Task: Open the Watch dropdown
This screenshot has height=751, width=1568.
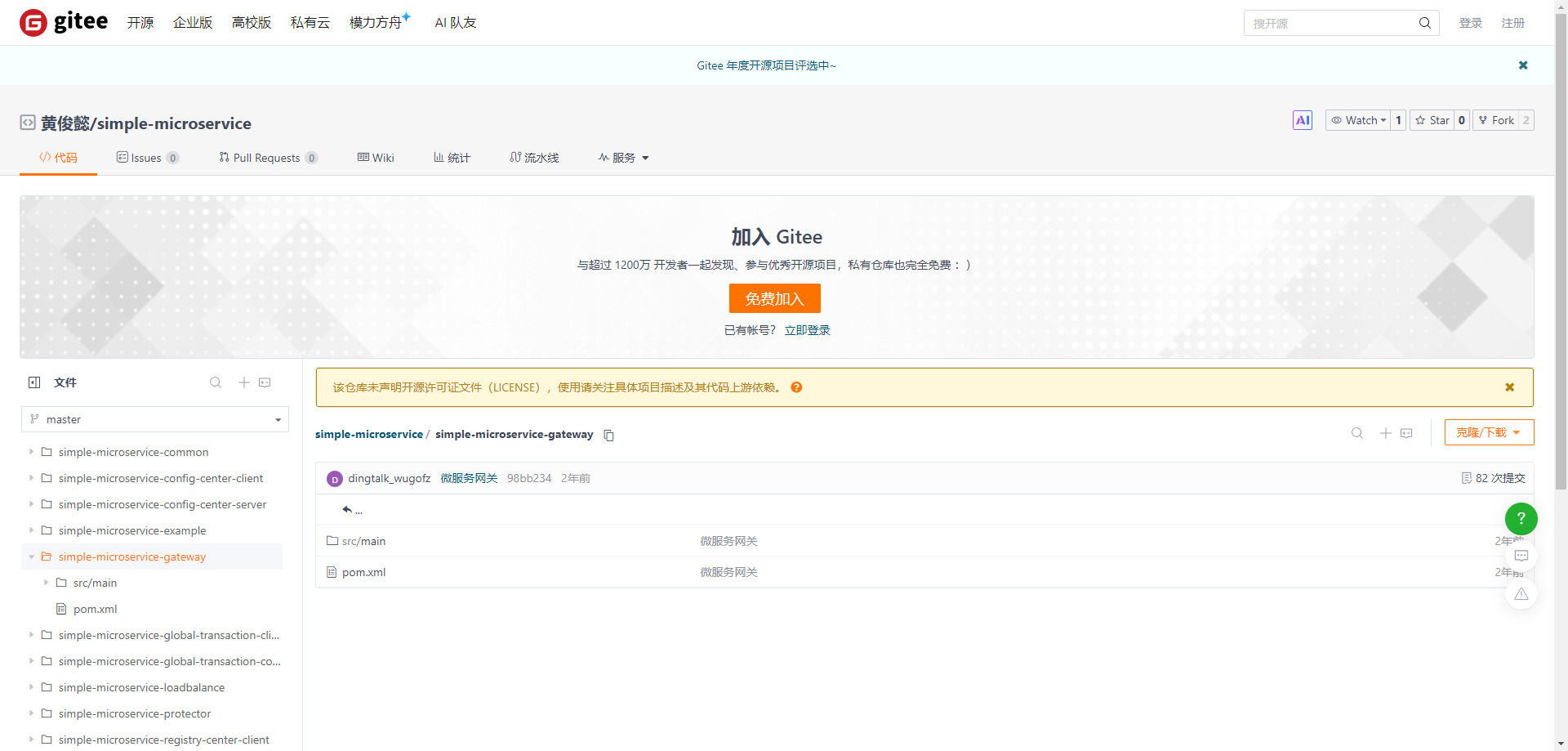Action: pyautogui.click(x=1359, y=120)
